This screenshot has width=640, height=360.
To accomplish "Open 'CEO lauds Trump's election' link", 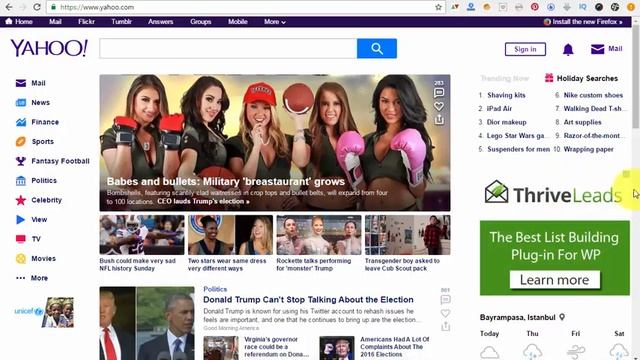I will (x=203, y=202).
